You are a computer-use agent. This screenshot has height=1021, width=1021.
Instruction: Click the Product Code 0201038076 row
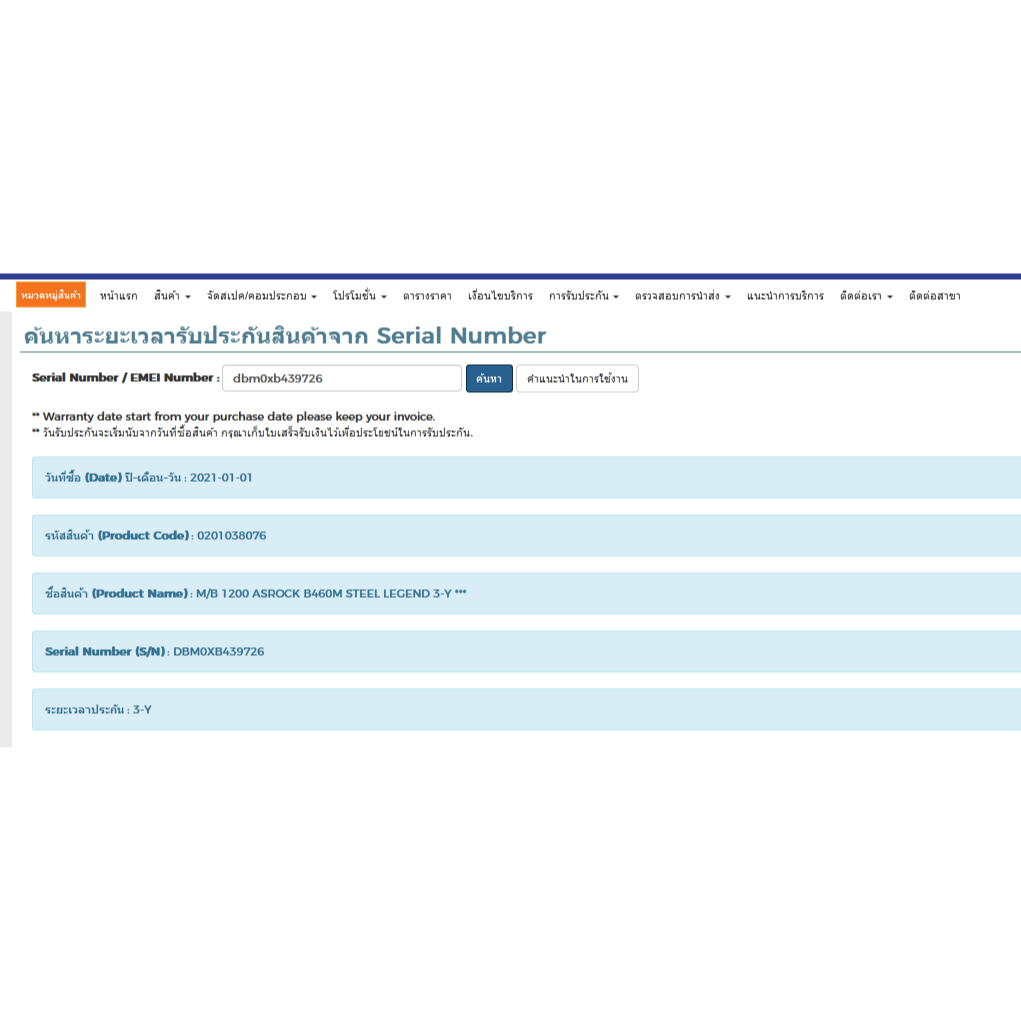[x=526, y=536]
